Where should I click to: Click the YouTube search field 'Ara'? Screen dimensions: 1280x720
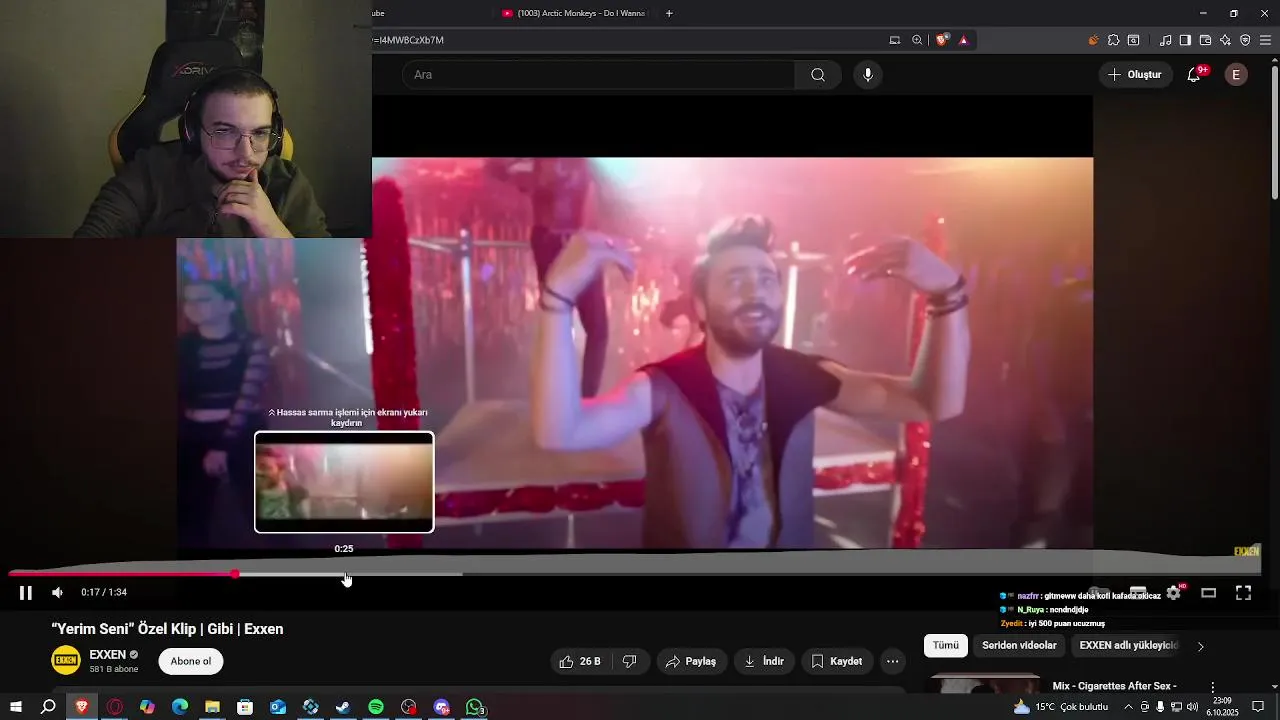tap(598, 75)
